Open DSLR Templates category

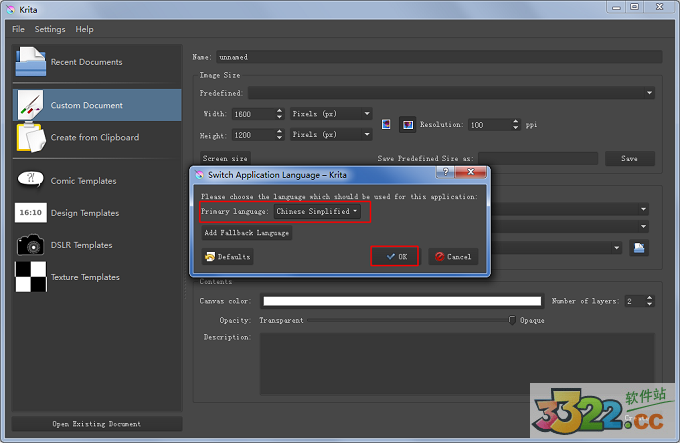tap(97, 245)
